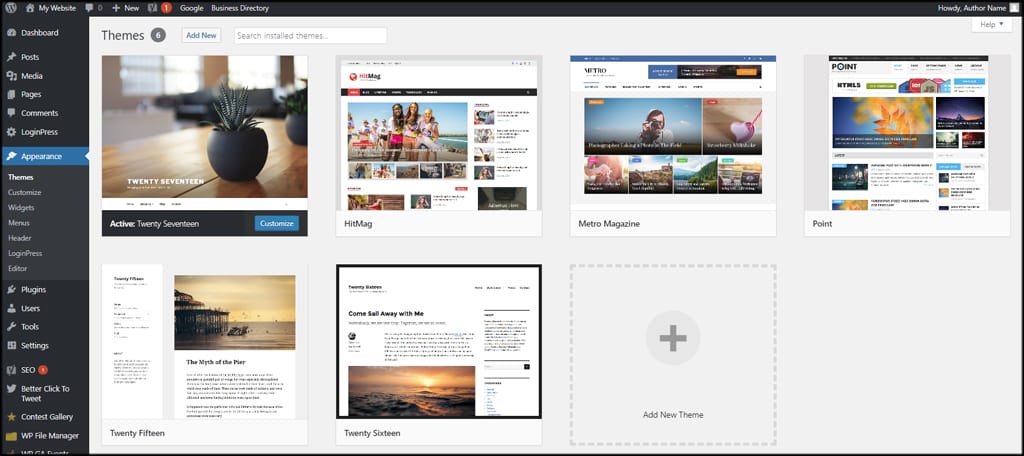Open the comments bubble in admin bar

[x=89, y=8]
